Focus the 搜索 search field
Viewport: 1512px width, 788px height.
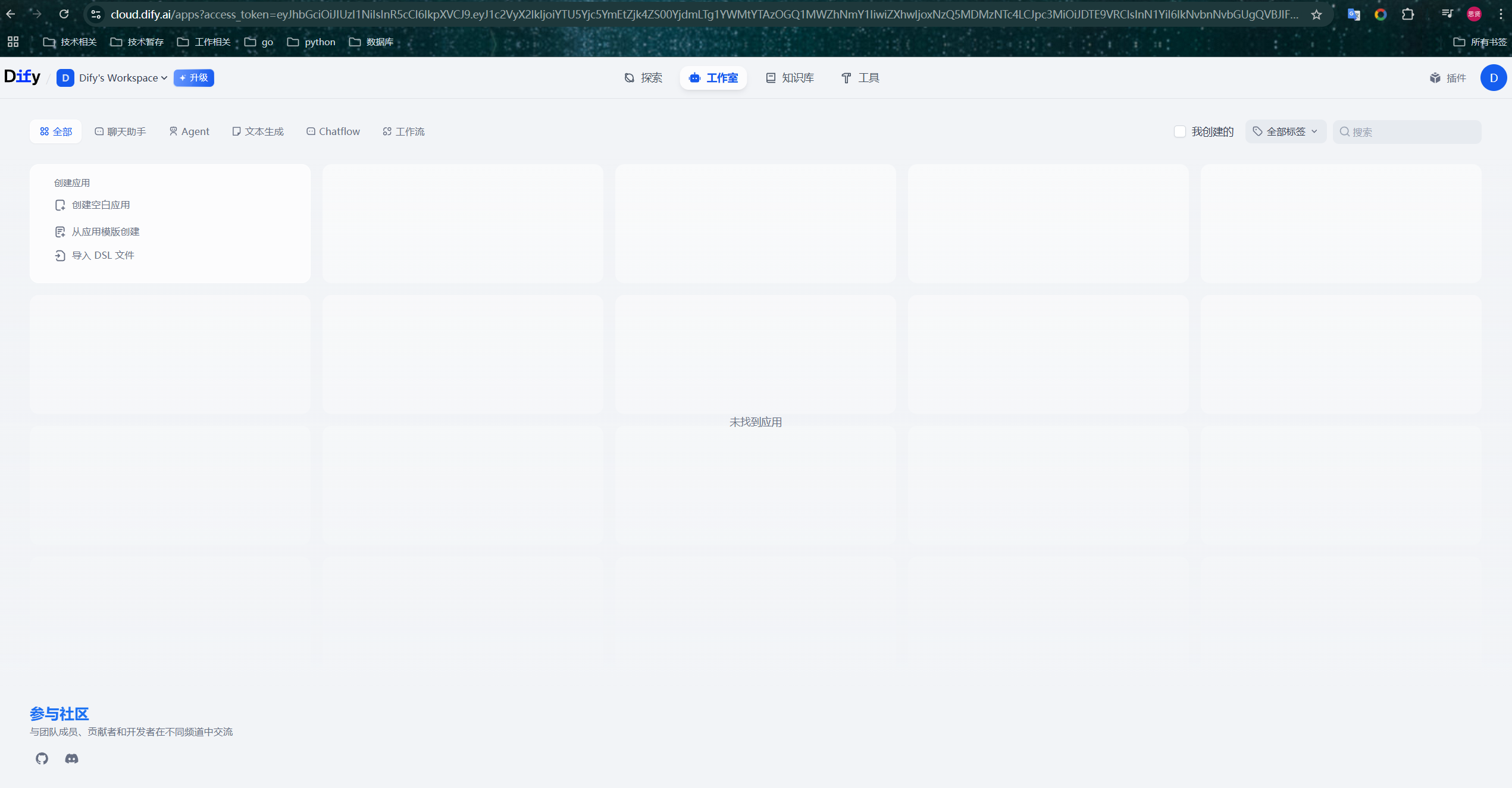click(x=1413, y=132)
